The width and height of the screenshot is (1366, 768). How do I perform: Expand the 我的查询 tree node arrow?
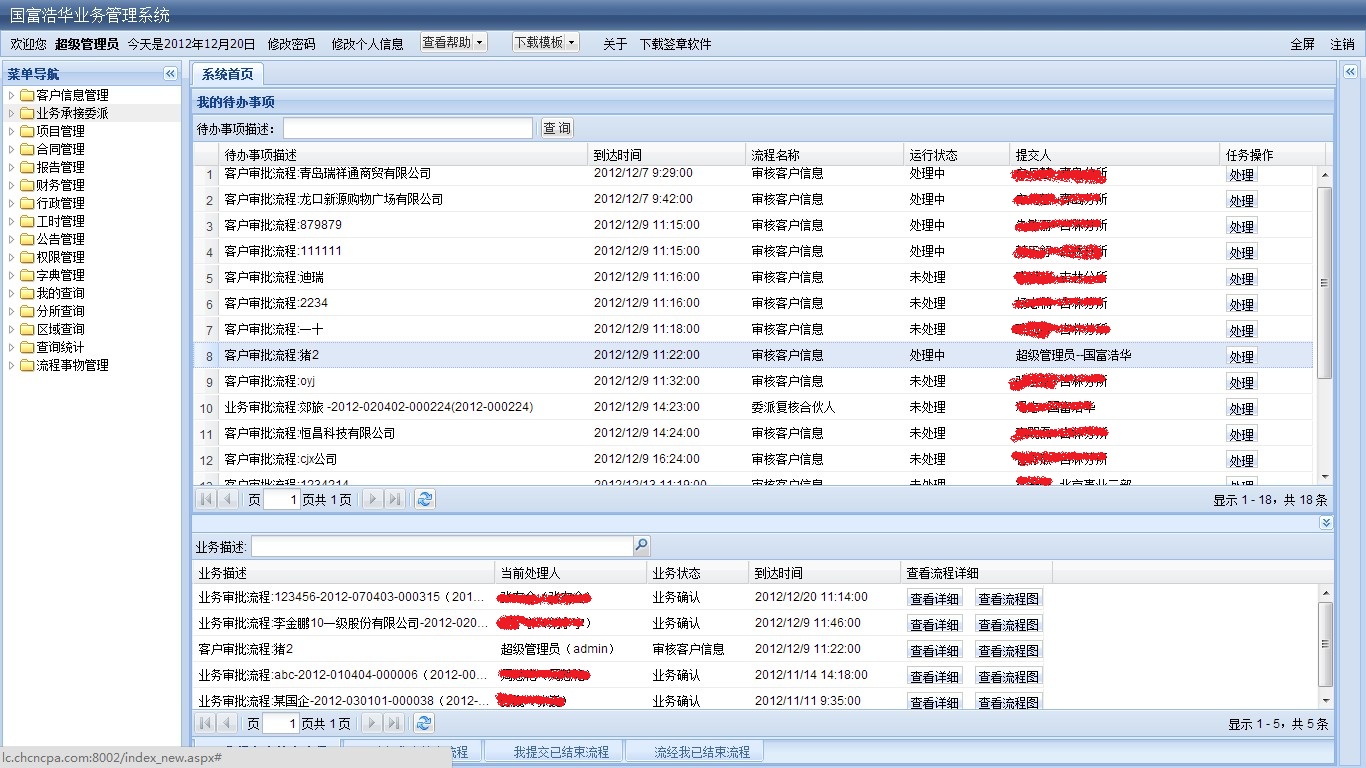[x=11, y=293]
